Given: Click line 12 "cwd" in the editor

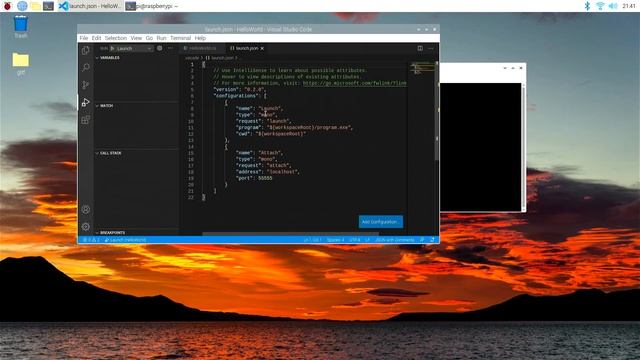Looking at the screenshot, I should [271, 134].
